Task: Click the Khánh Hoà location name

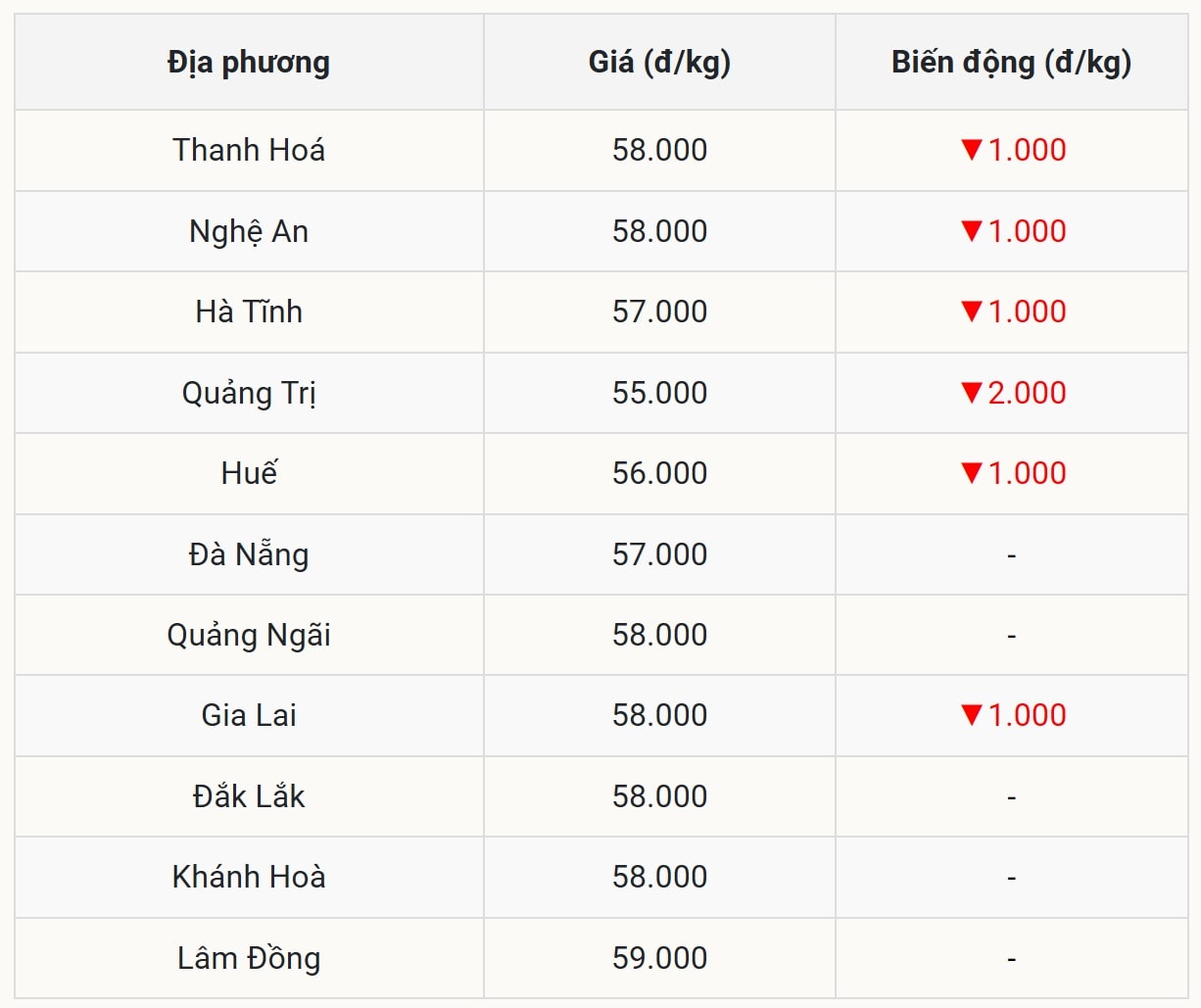Action: point(249,877)
